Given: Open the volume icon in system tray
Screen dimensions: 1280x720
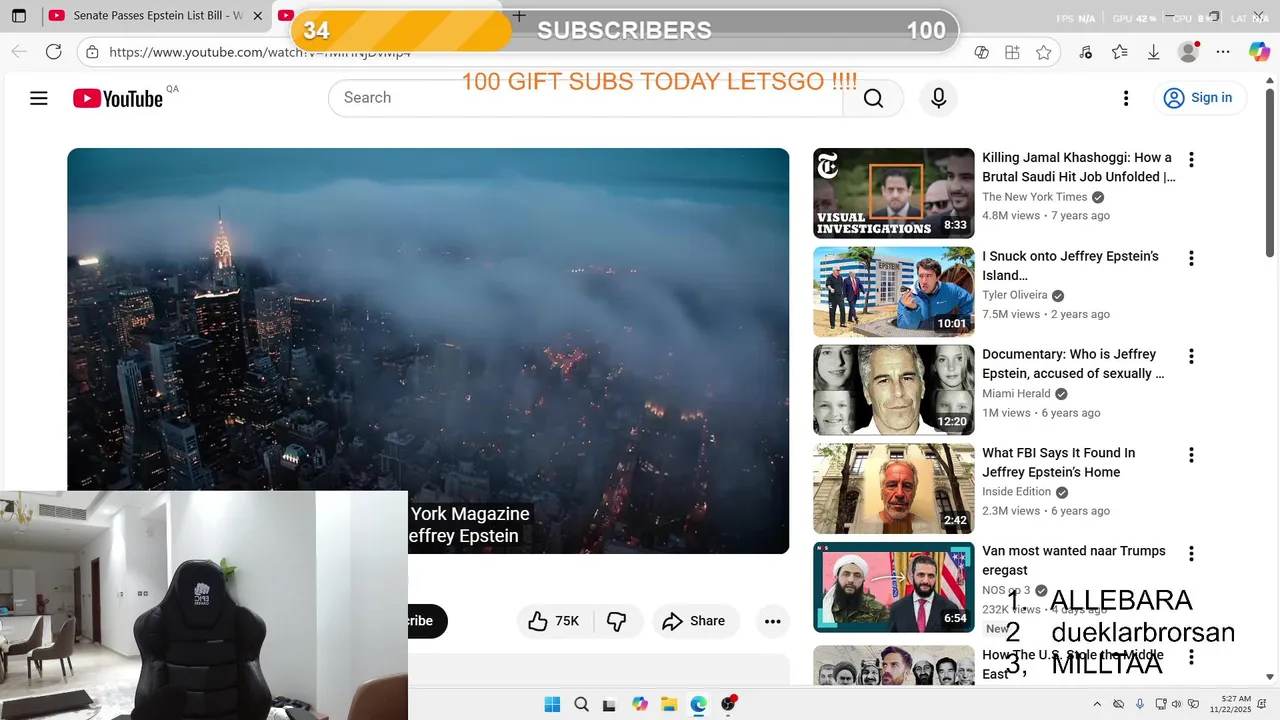Looking at the screenshot, I should (x=1178, y=704).
